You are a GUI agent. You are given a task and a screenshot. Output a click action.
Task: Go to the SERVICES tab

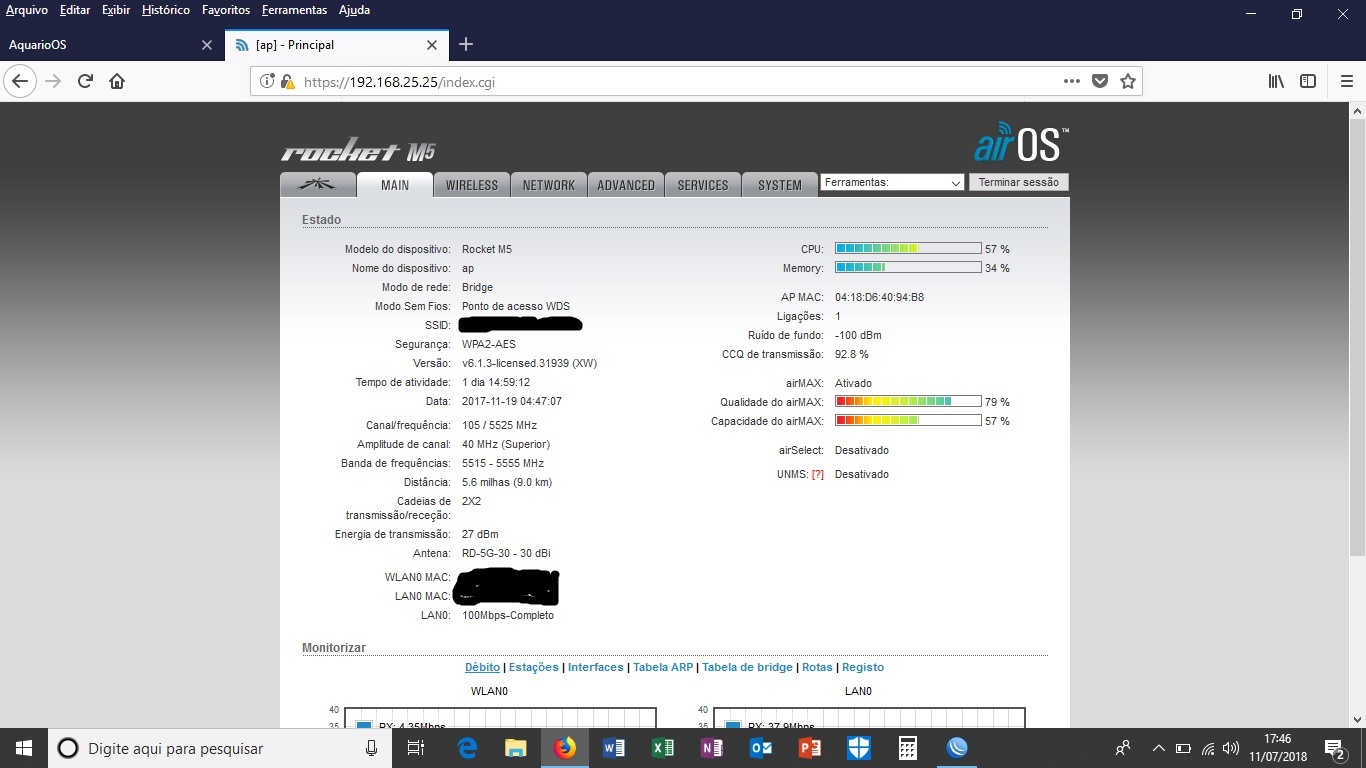(703, 185)
